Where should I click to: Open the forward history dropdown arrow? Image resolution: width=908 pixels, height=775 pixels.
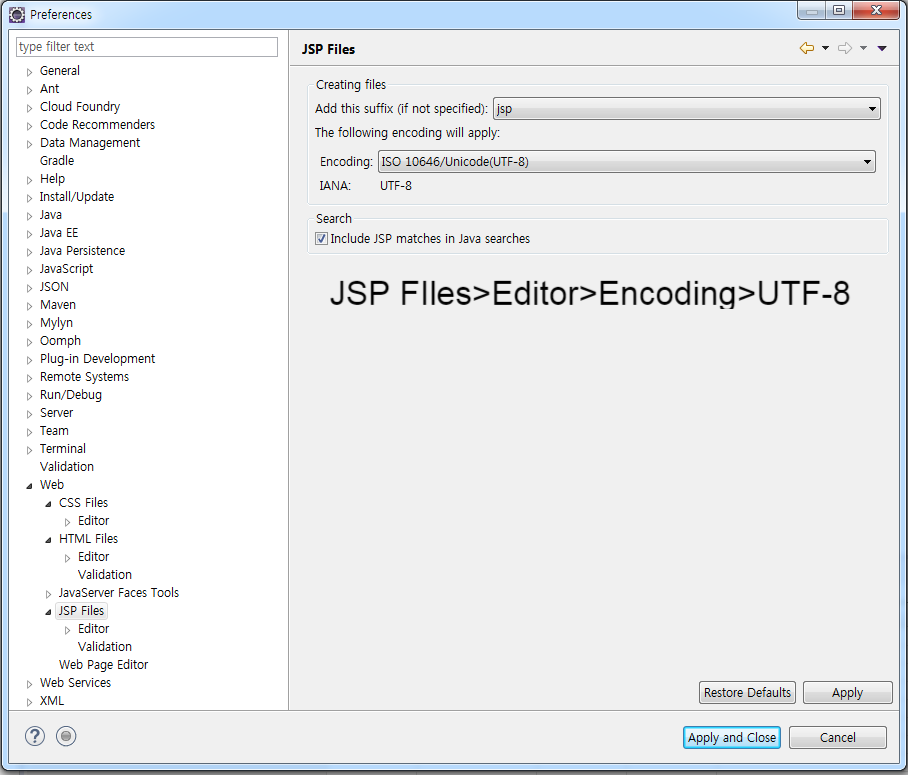coord(863,48)
